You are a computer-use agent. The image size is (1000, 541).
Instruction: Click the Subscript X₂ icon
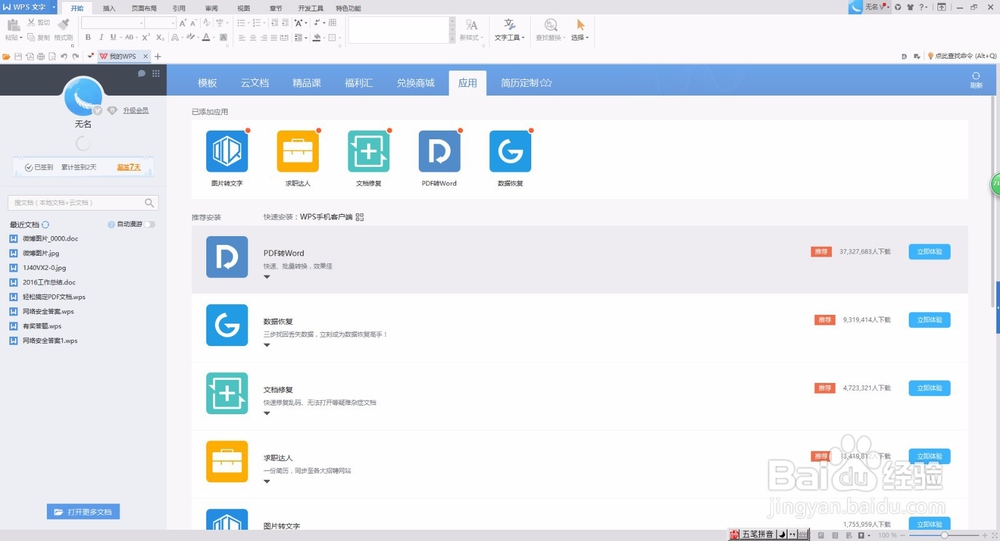click(x=160, y=38)
